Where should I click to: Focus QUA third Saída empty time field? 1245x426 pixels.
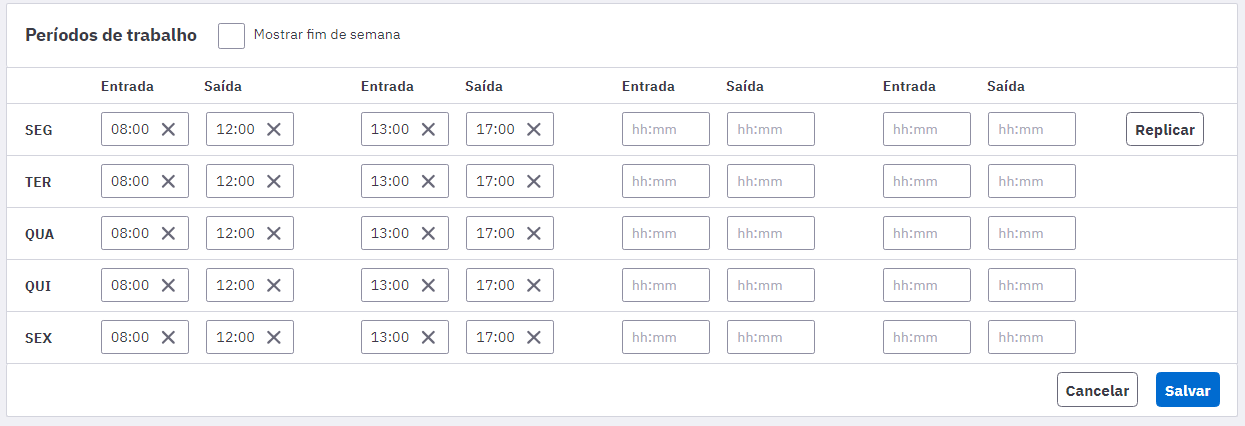coord(771,233)
